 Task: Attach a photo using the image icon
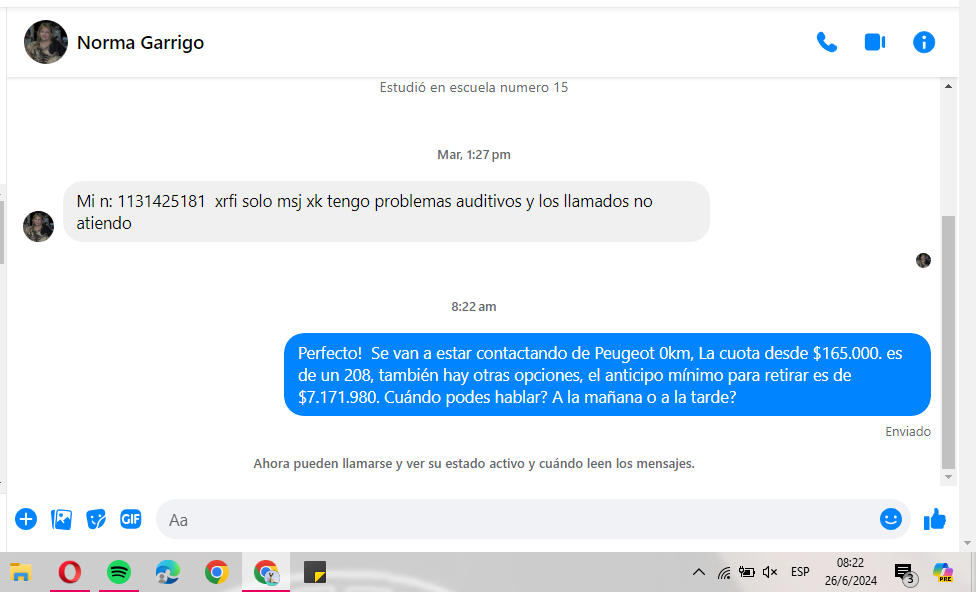click(x=61, y=519)
